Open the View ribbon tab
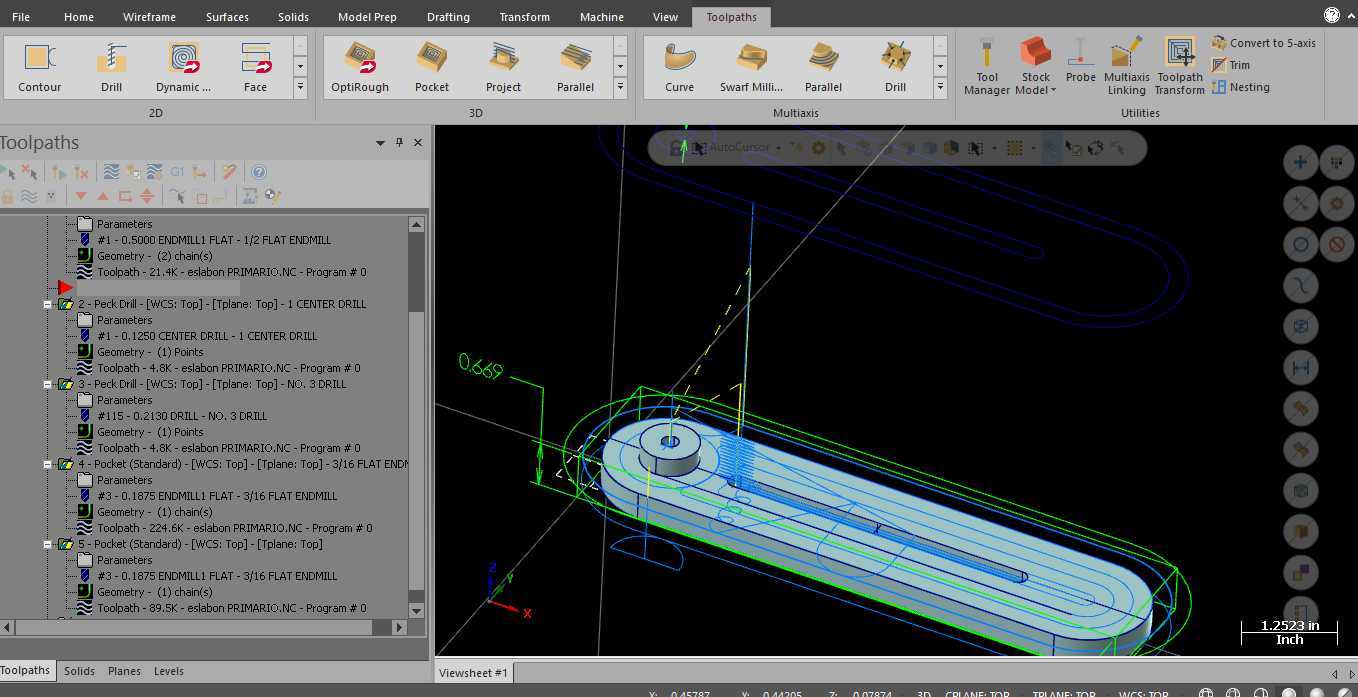 (665, 17)
